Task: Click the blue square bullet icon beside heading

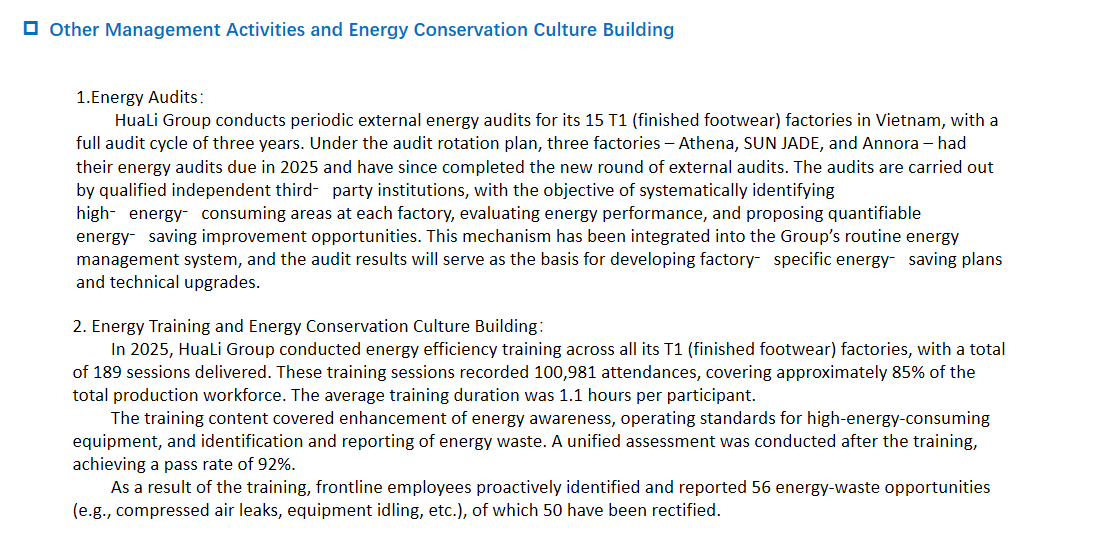Action: [x=30, y=29]
